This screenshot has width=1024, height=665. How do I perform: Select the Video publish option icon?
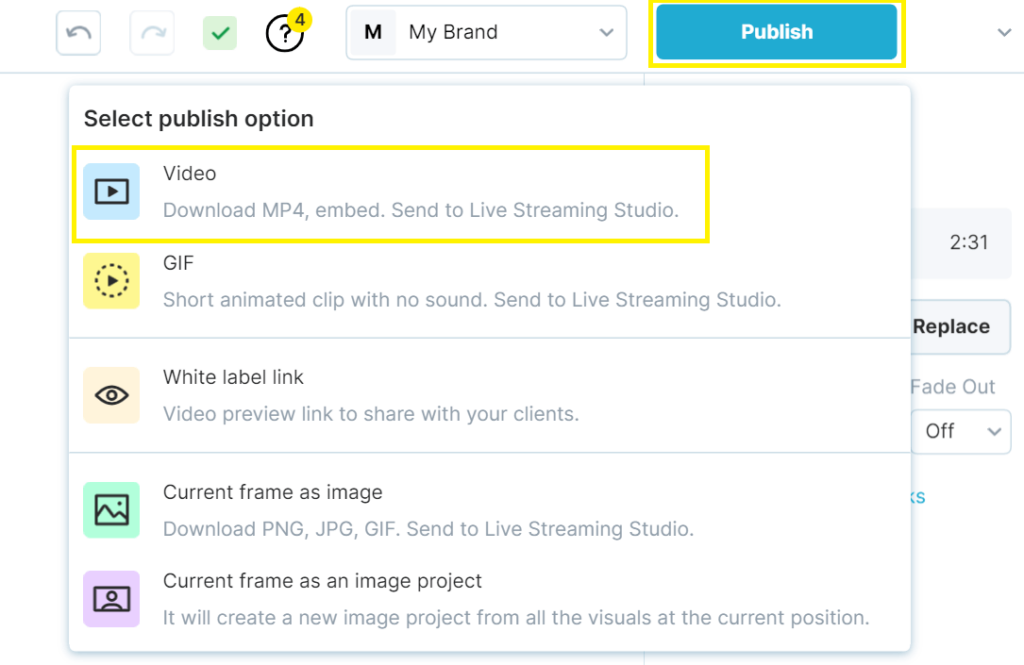(x=110, y=190)
